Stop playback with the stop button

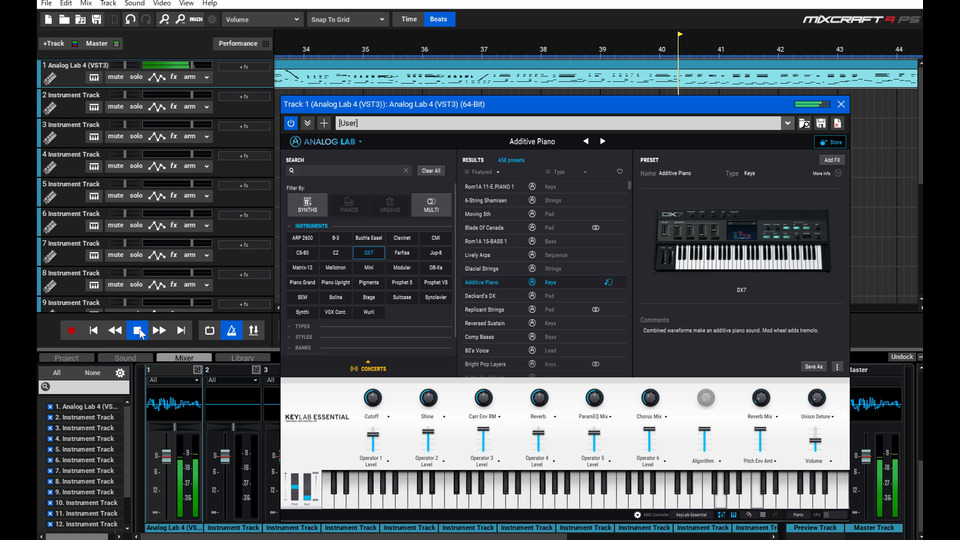pyautogui.click(x=137, y=331)
